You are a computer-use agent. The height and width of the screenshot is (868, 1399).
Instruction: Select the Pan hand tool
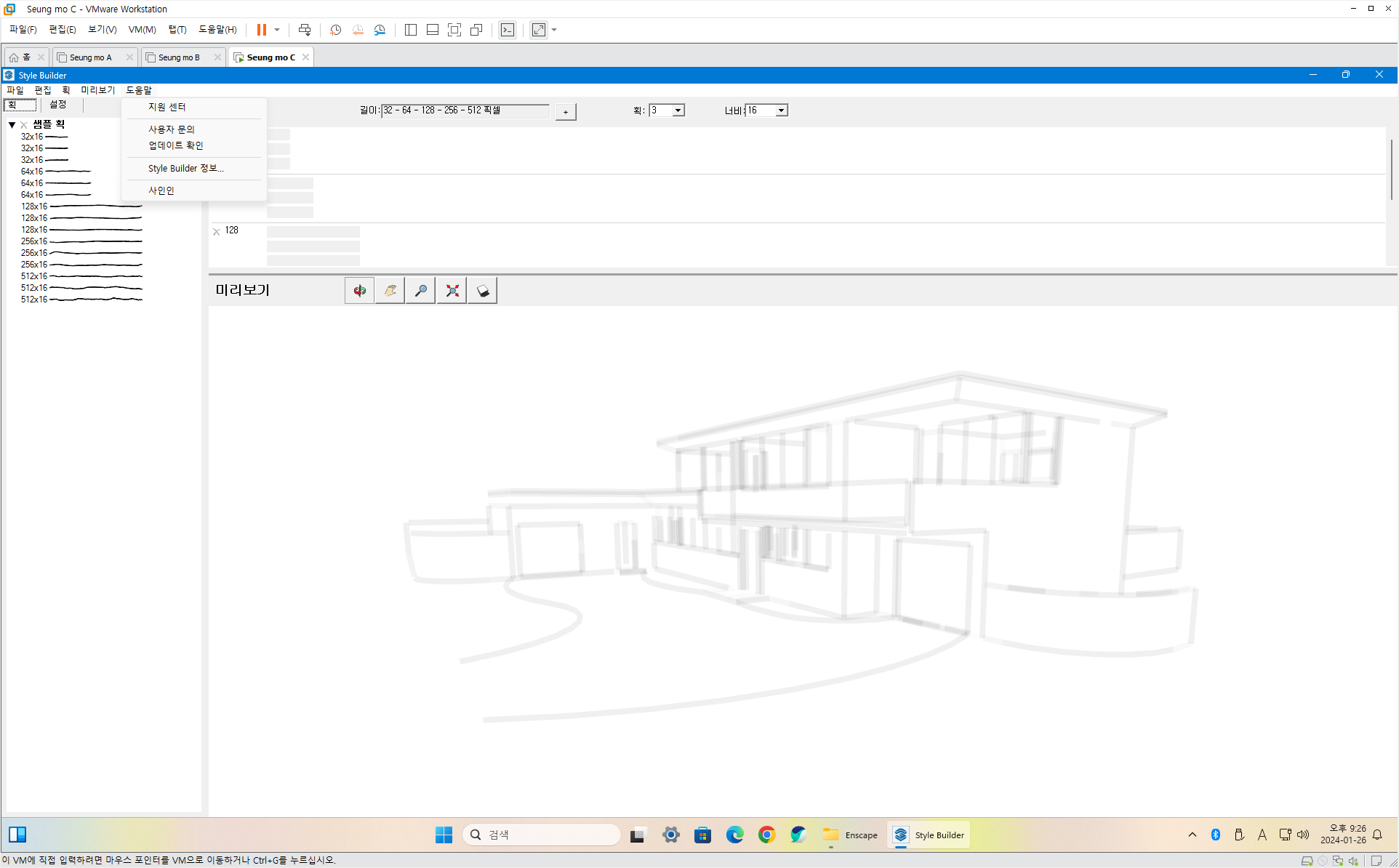click(x=390, y=291)
